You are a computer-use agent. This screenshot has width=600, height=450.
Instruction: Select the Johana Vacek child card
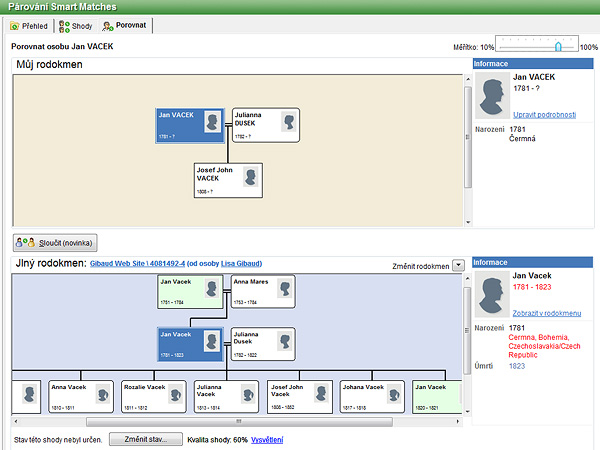pos(372,397)
